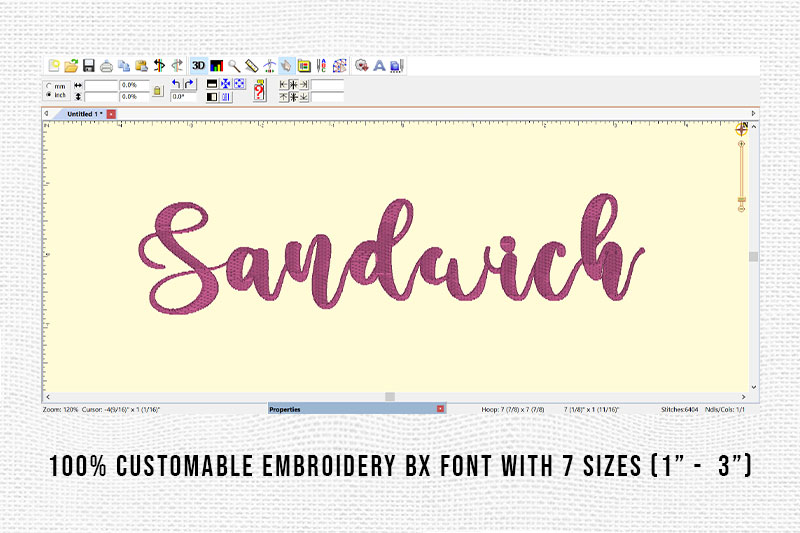The height and width of the screenshot is (533, 800).
Task: Click the horizontal scrollbar left arrow
Action: [48, 397]
